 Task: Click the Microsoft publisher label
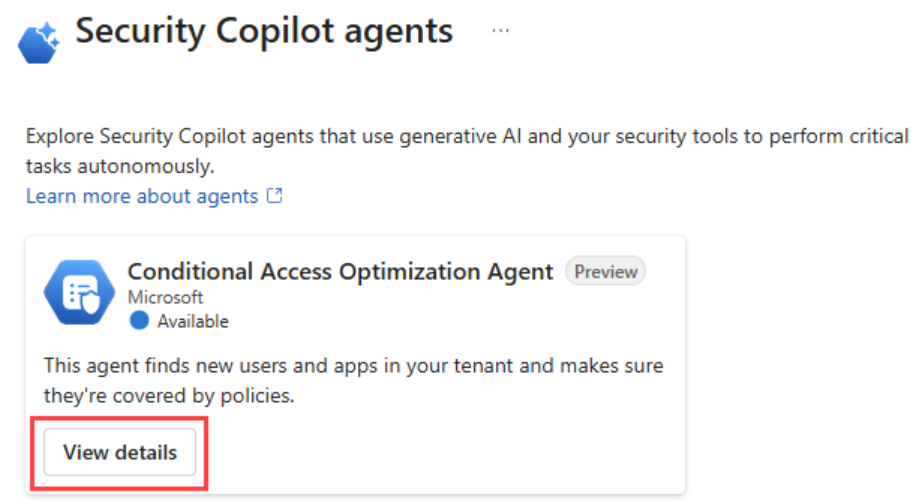(165, 297)
